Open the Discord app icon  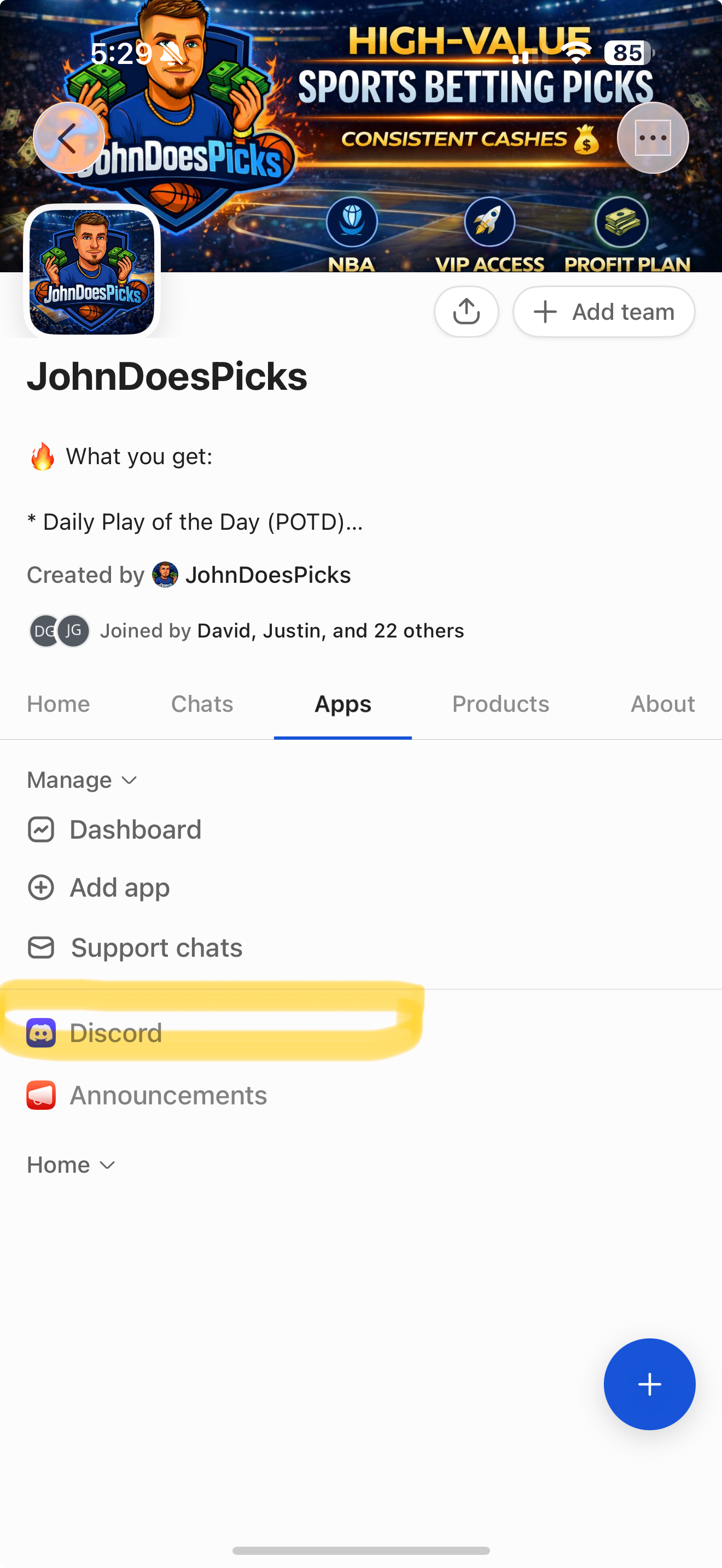click(41, 1033)
